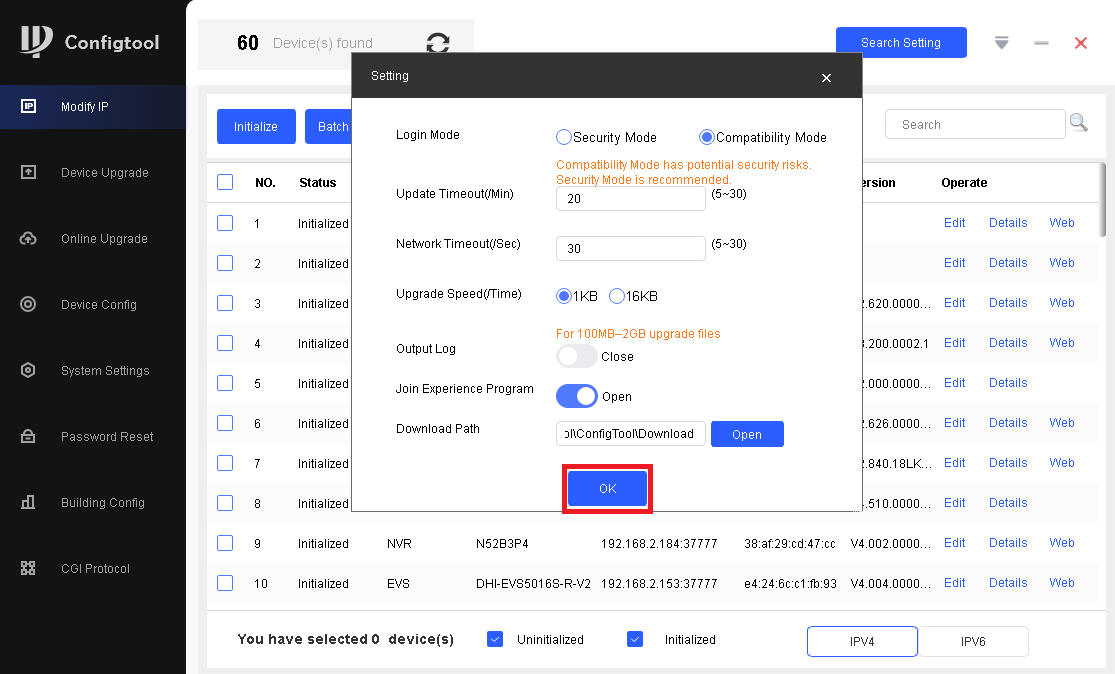Expand the title bar dropdown triangle
1115x674 pixels.
1002,43
